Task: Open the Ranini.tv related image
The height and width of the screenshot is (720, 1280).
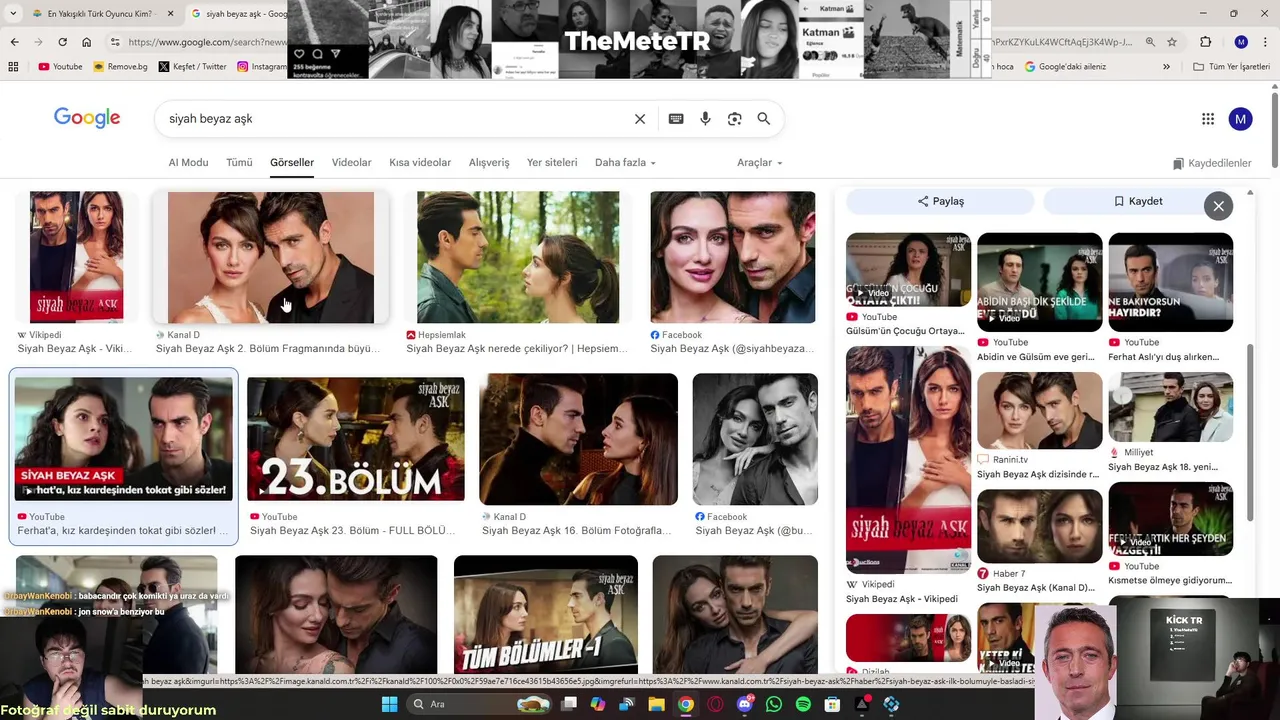Action: (1040, 411)
